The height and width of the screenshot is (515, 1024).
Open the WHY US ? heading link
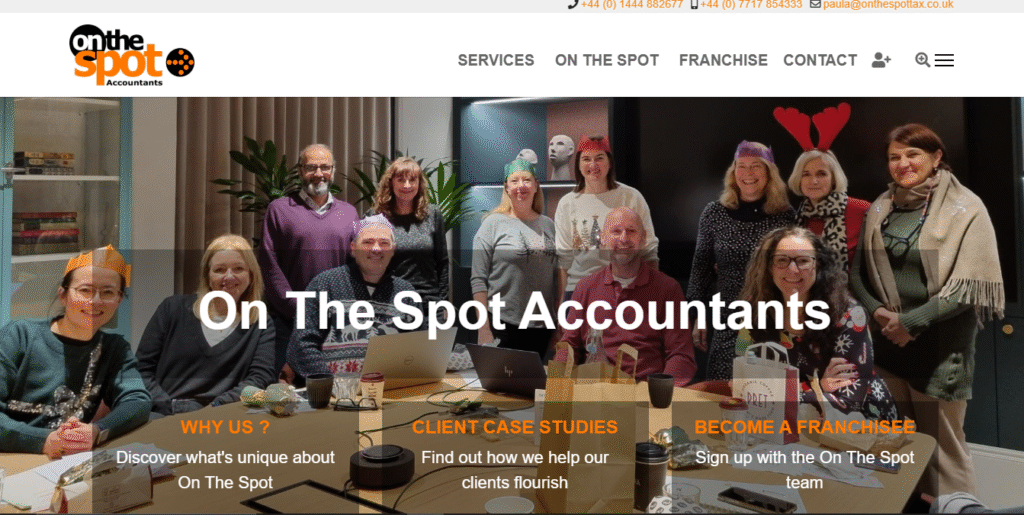225,427
